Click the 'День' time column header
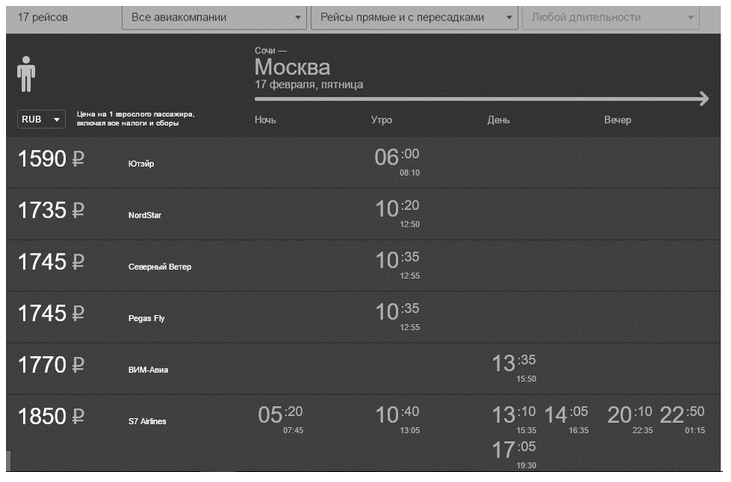The height and width of the screenshot is (482, 731). 498,120
